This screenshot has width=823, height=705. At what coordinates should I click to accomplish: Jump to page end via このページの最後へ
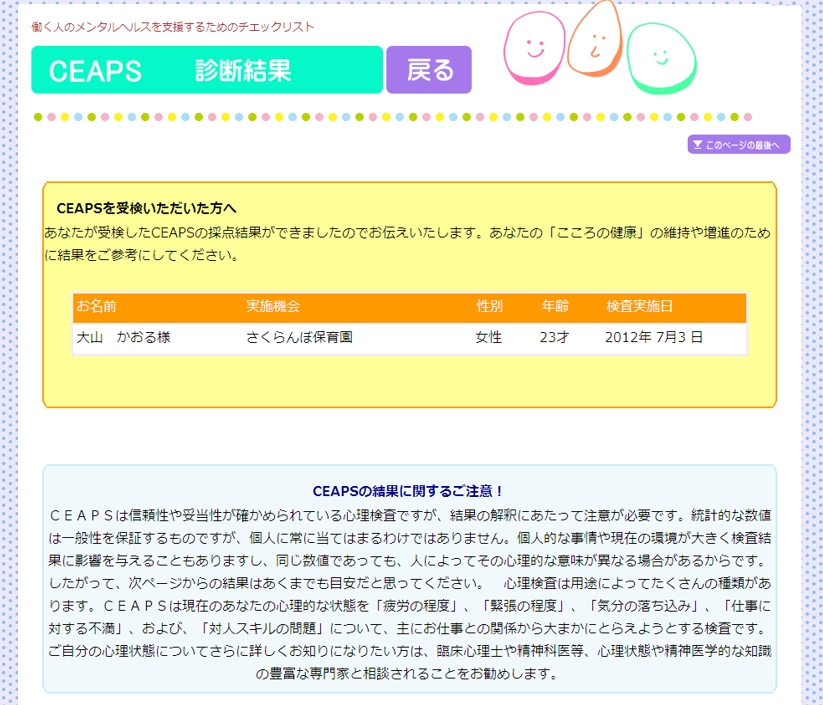pyautogui.click(x=739, y=145)
